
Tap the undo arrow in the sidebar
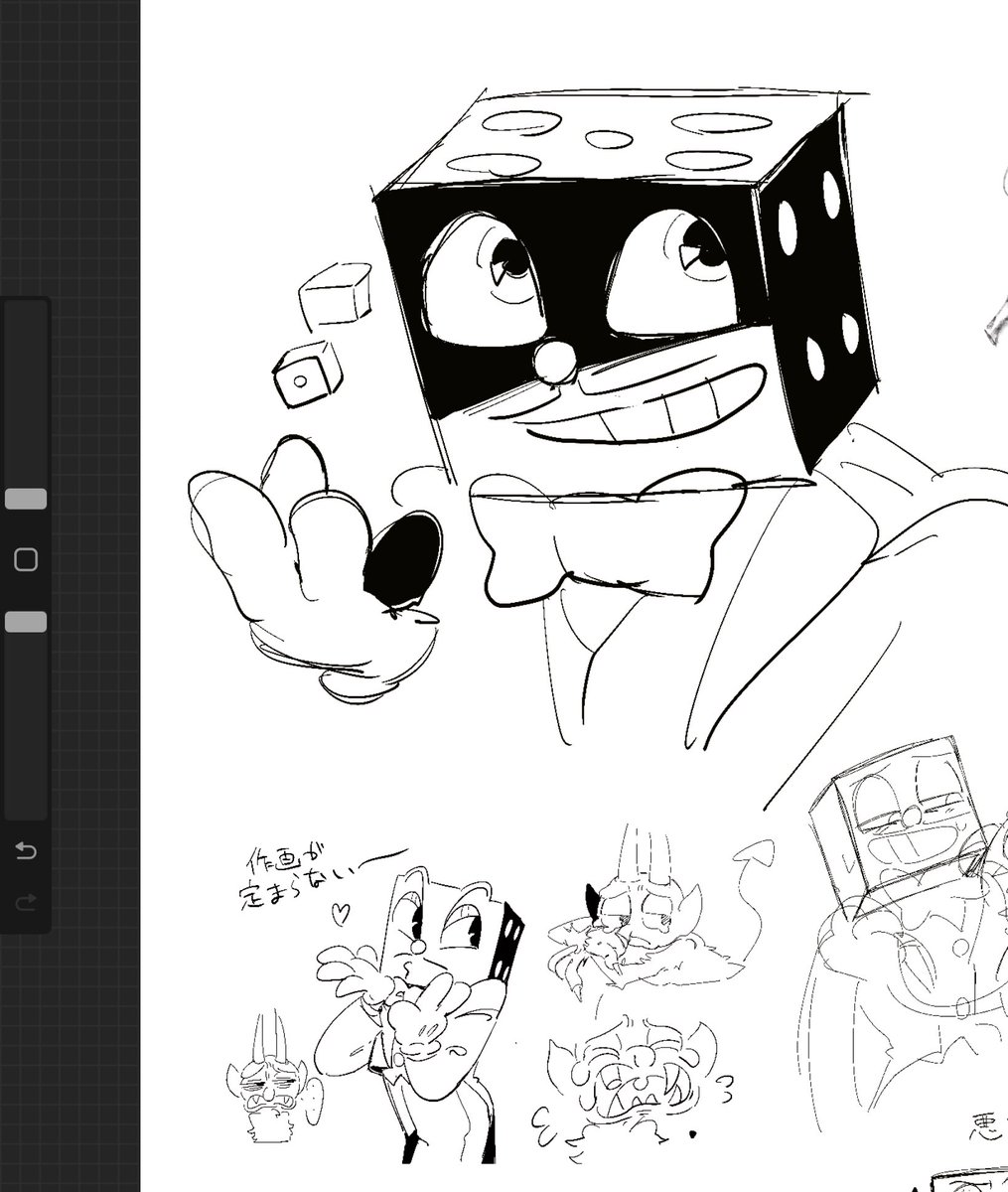26,850
